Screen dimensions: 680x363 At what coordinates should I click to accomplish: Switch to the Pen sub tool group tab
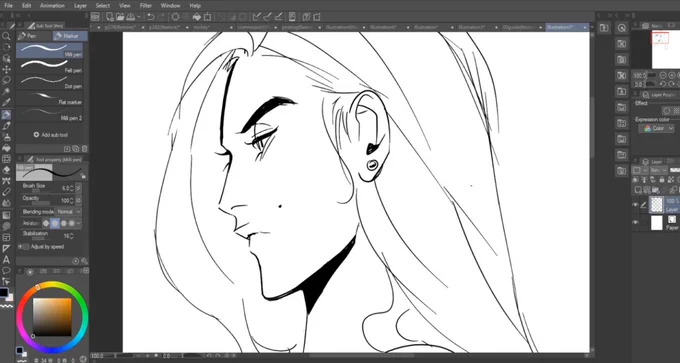click(34, 36)
